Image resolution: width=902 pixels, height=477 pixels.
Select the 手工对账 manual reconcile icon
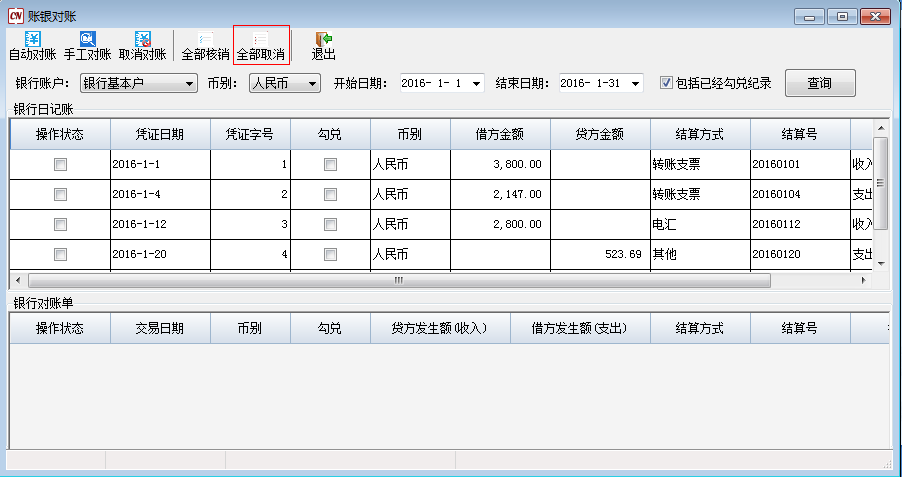[87, 40]
